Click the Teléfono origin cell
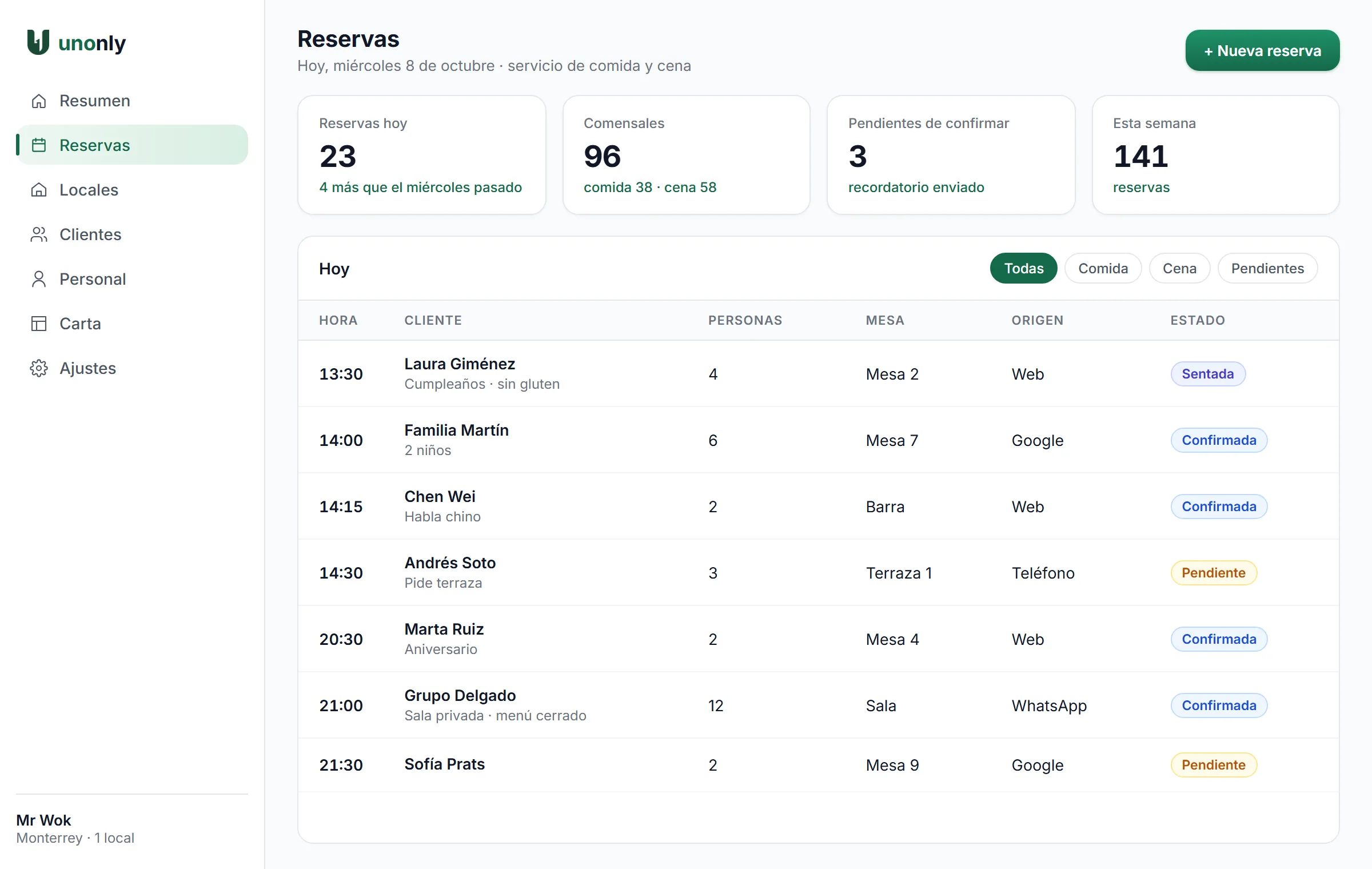Image resolution: width=1372 pixels, height=869 pixels. pyautogui.click(x=1043, y=573)
